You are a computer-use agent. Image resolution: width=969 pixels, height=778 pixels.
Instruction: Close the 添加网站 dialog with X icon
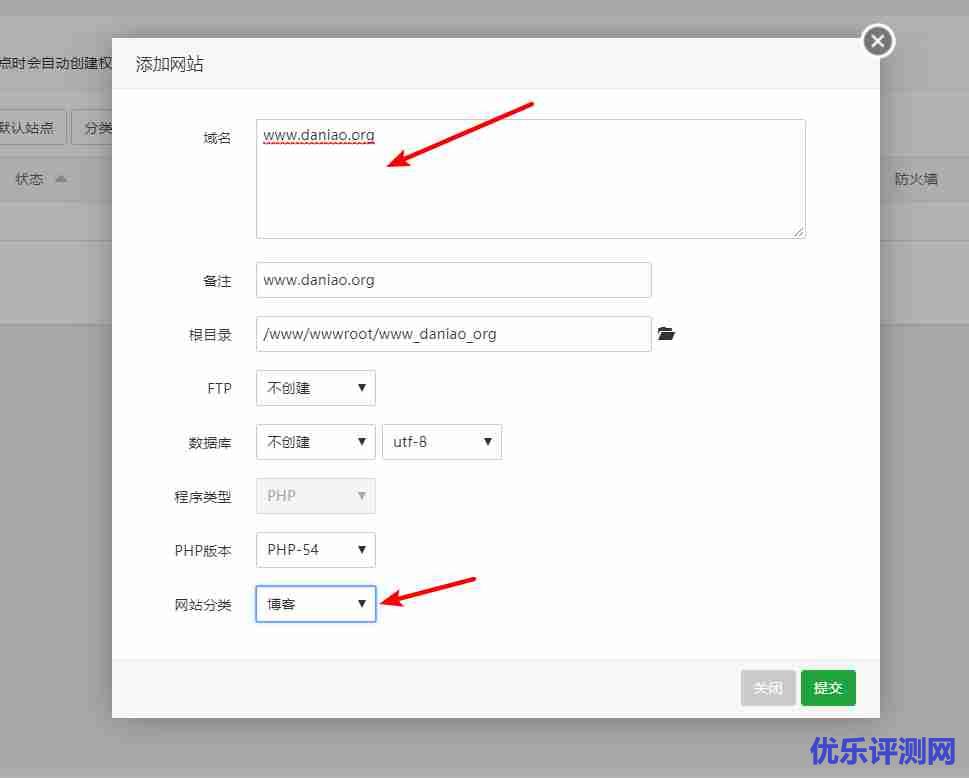click(x=877, y=41)
